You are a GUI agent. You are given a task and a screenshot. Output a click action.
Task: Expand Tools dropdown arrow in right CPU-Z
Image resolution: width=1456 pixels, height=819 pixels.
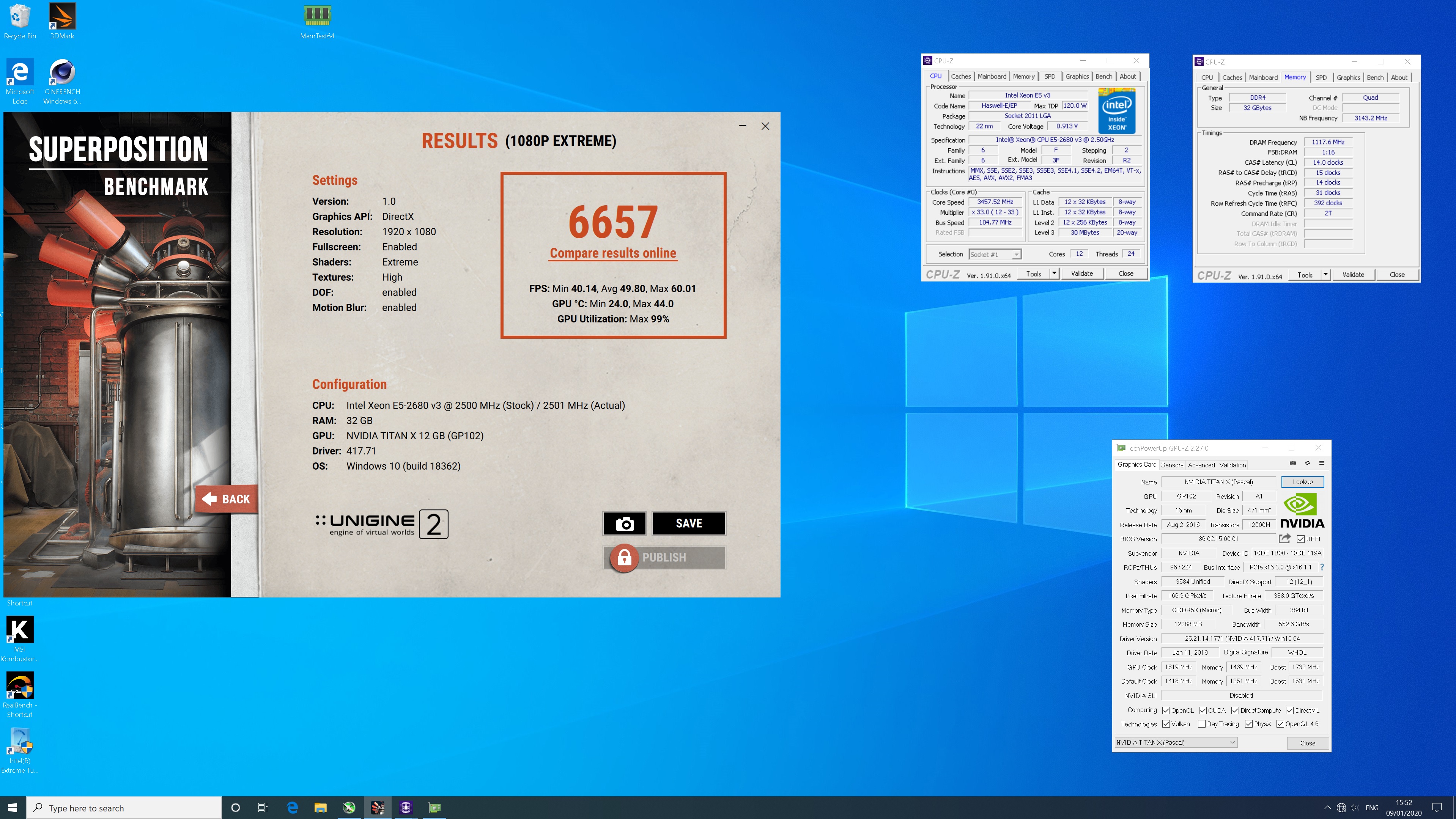pyautogui.click(x=1325, y=275)
